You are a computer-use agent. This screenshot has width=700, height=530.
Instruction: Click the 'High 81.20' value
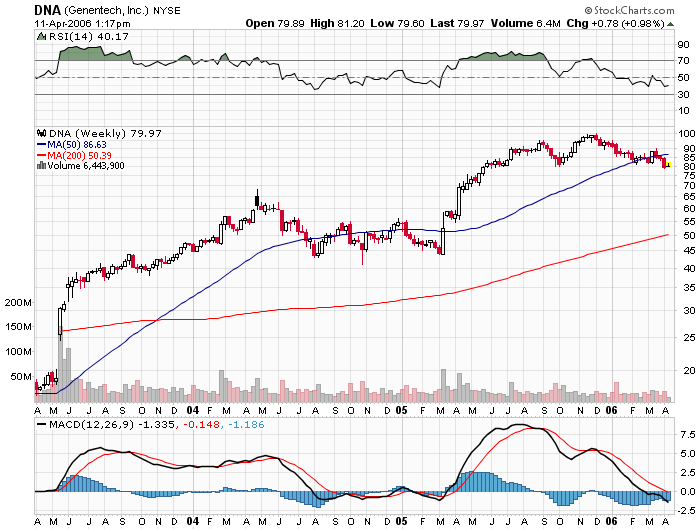(337, 24)
